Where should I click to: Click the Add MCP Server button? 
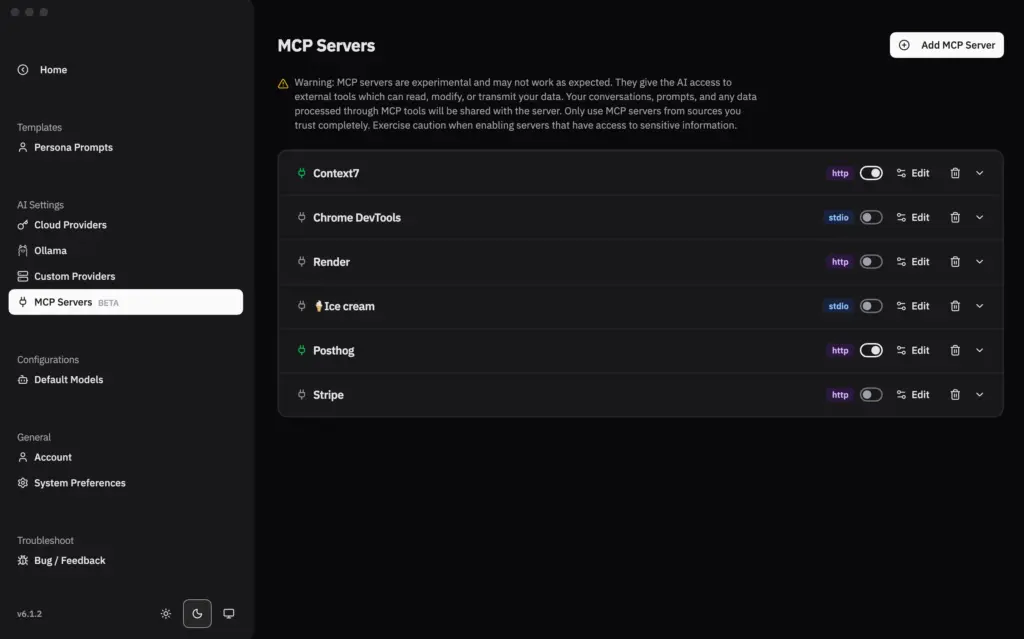(x=946, y=45)
